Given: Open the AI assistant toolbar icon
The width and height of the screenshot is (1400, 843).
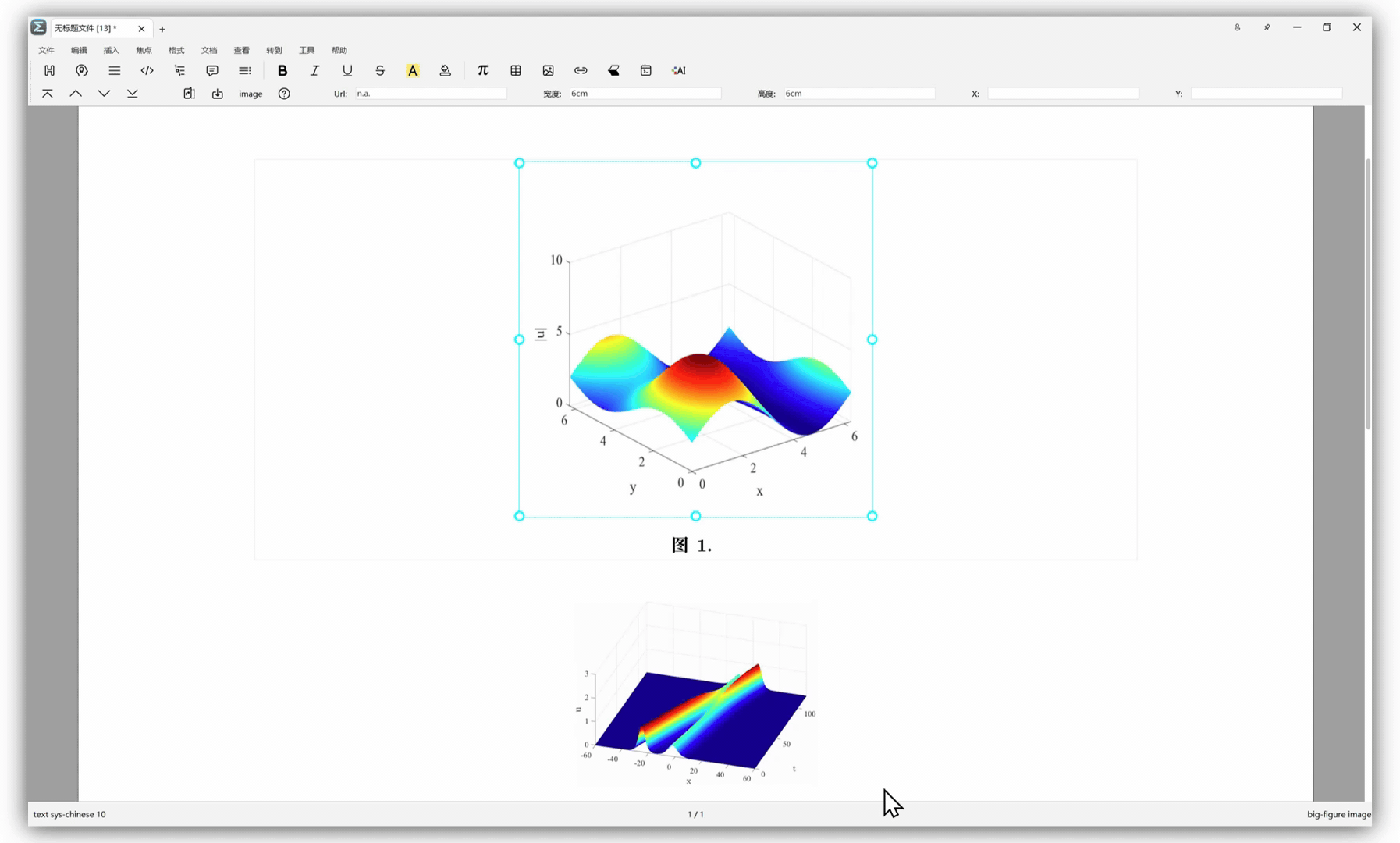Looking at the screenshot, I should coord(678,70).
